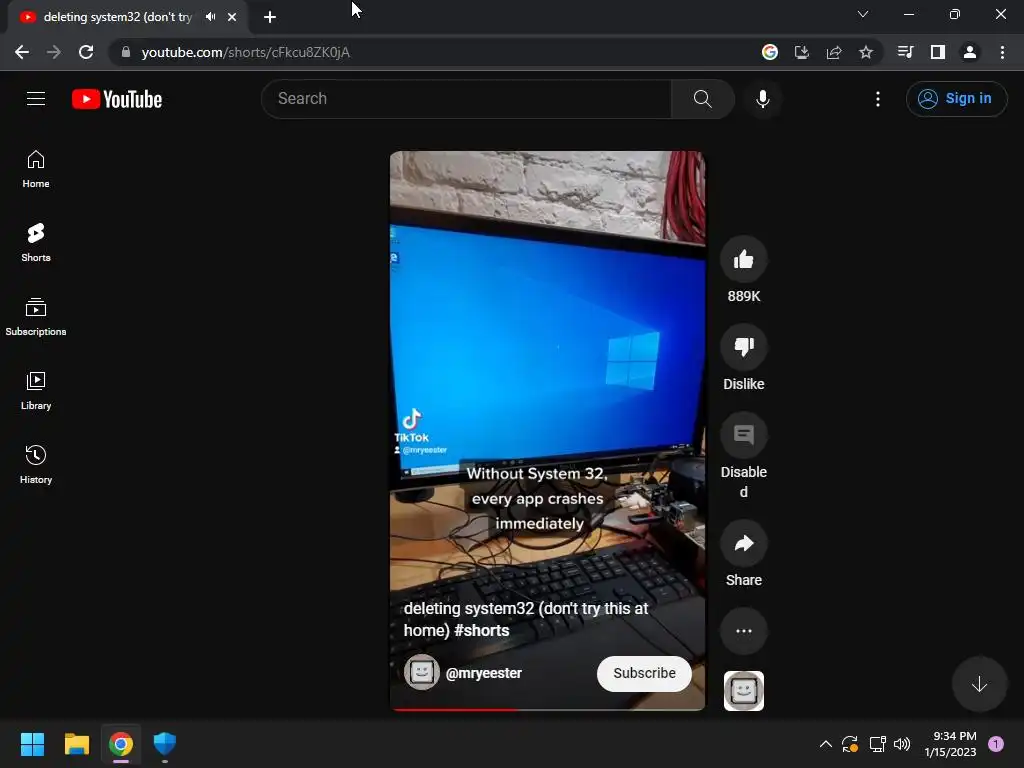Go forward in browser
This screenshot has height=768, width=1024.
[x=54, y=52]
